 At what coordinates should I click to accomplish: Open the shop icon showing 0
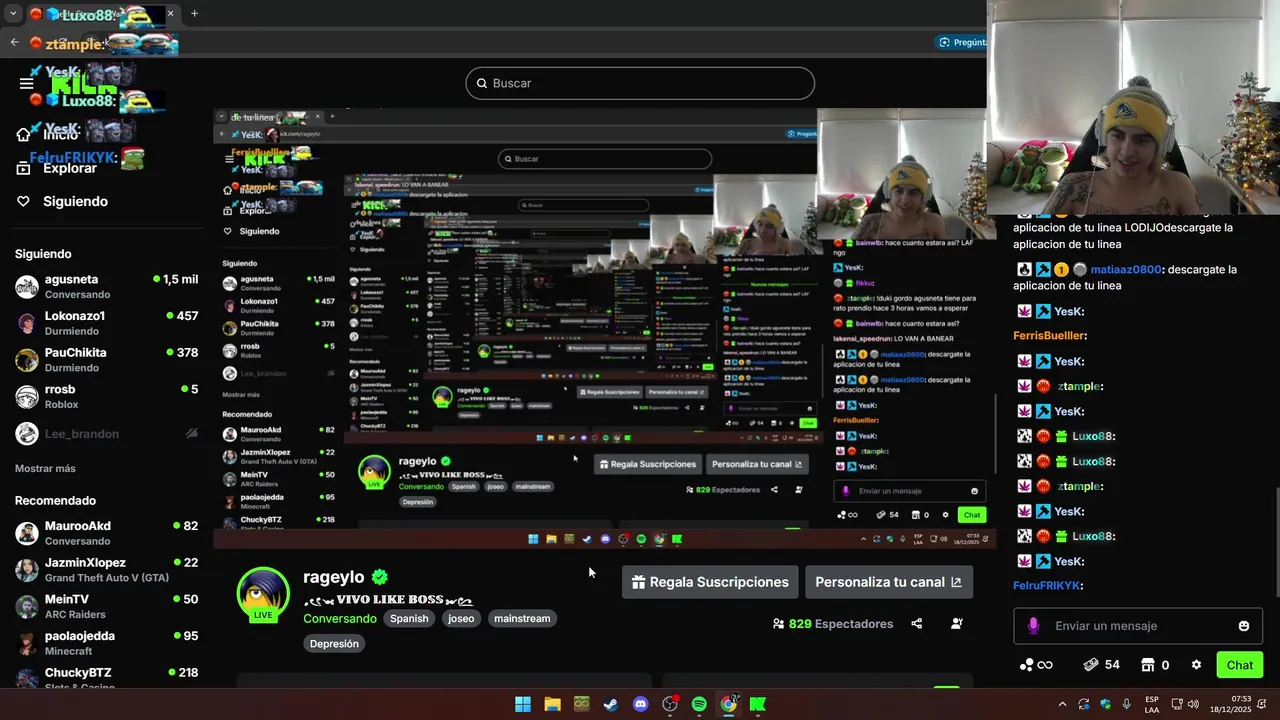1155,665
